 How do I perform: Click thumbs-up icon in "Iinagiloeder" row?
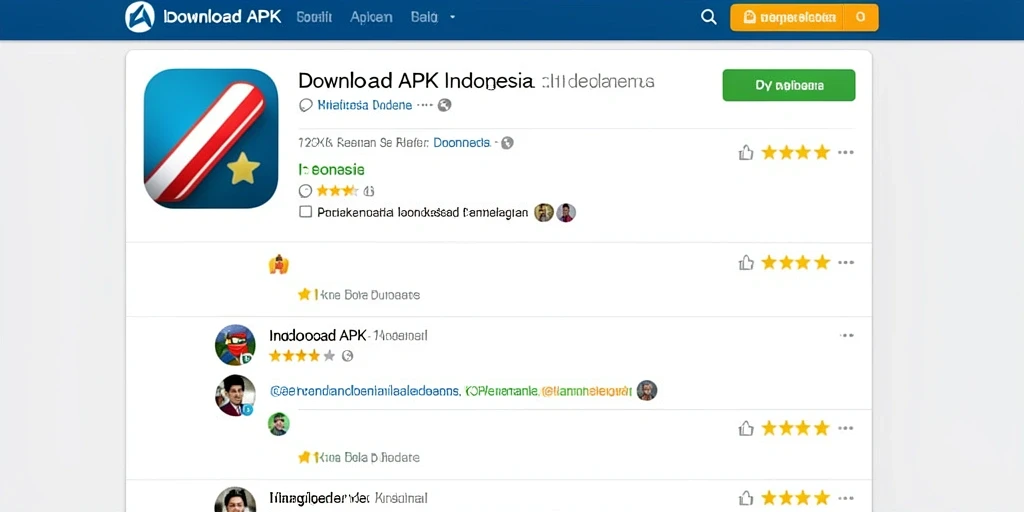(746, 498)
